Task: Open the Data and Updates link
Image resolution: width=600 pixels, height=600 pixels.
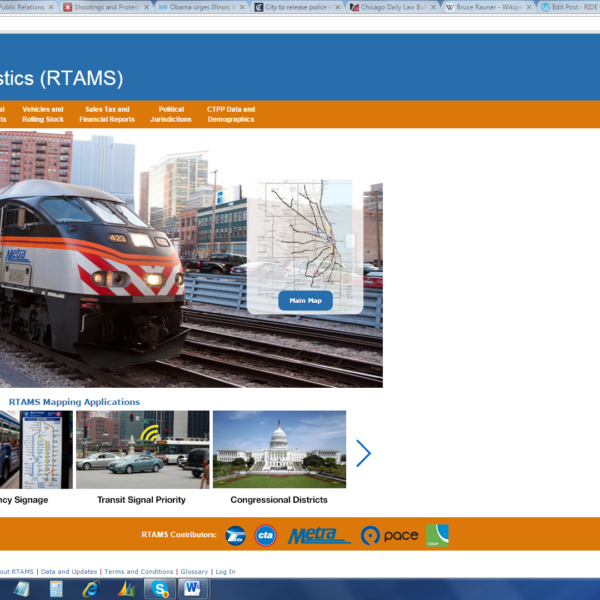Action: coord(69,571)
